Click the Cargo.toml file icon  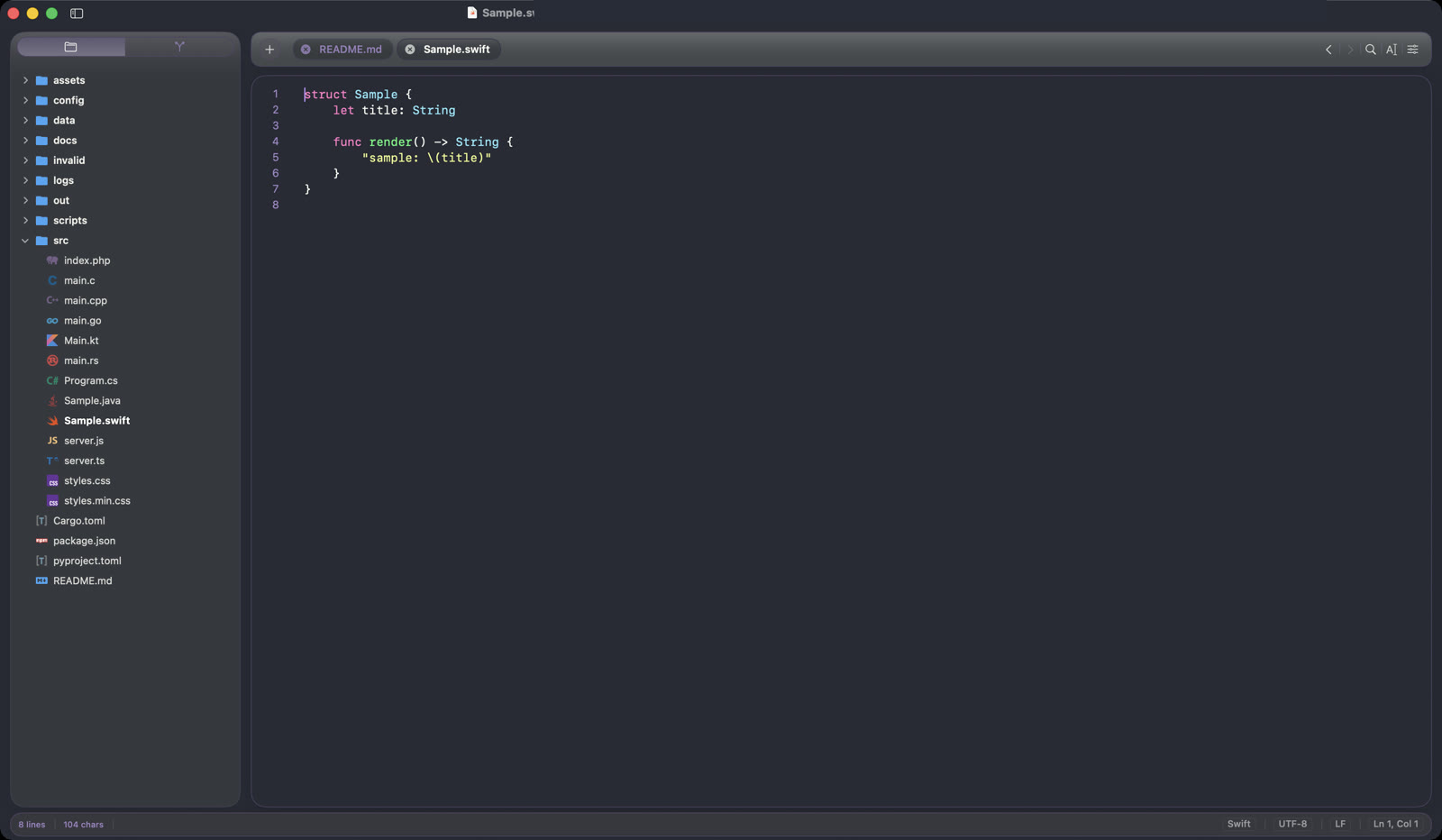41,521
